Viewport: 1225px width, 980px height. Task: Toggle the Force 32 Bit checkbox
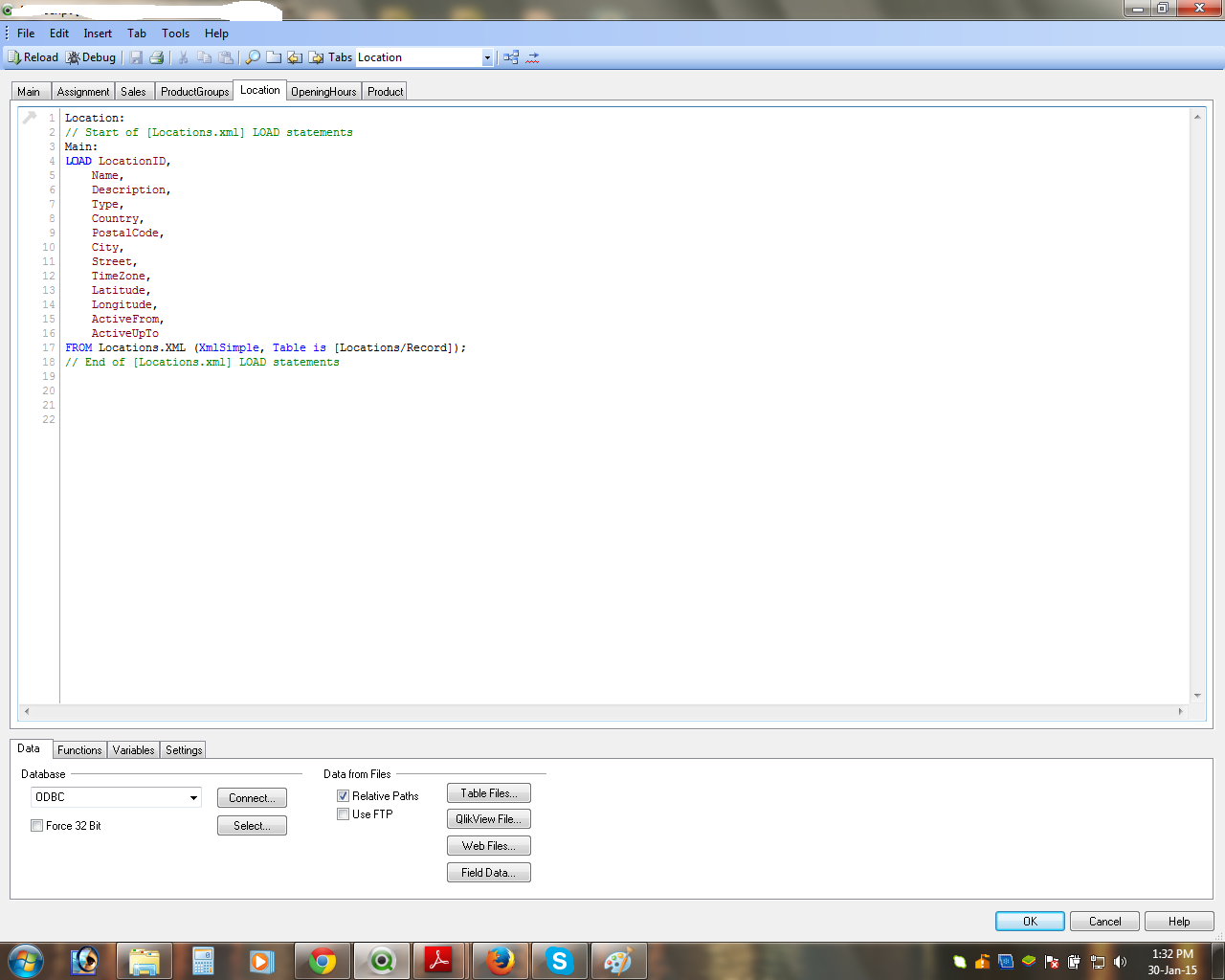pos(37,826)
